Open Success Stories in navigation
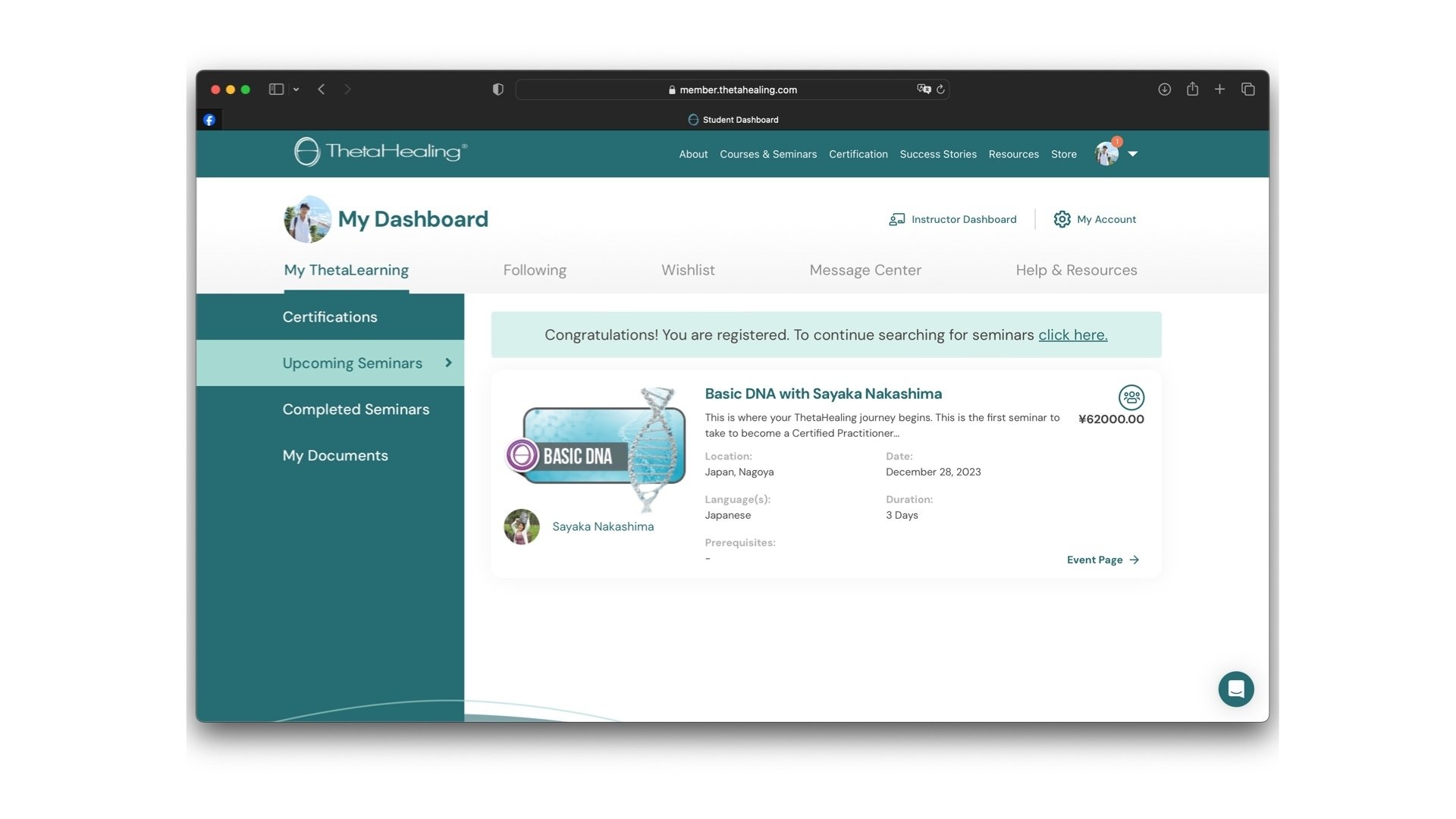 (x=938, y=154)
